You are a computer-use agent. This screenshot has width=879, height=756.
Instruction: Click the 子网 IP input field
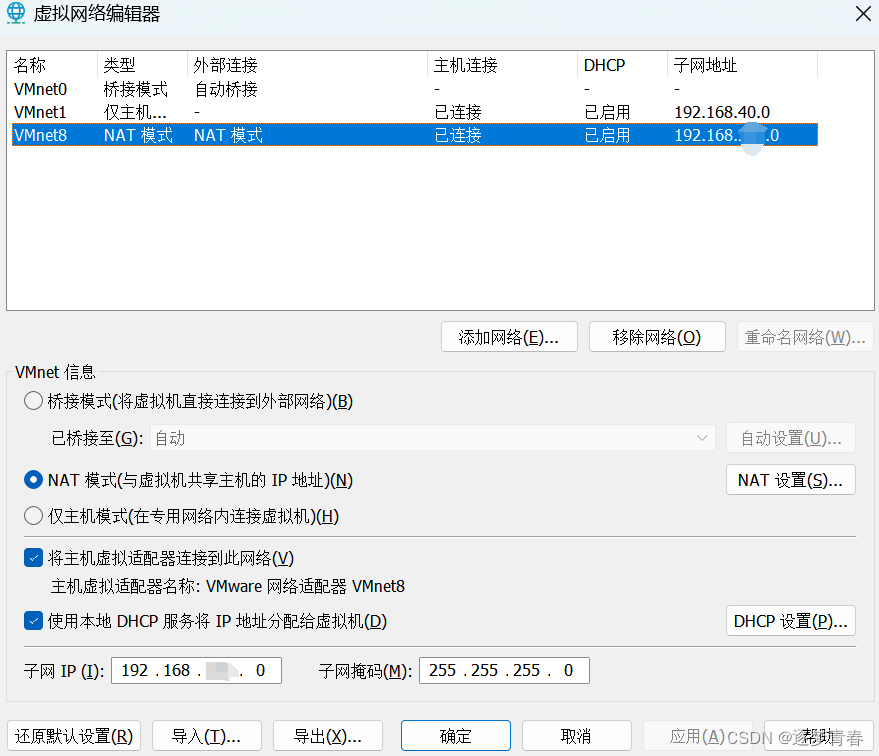[x=196, y=670]
